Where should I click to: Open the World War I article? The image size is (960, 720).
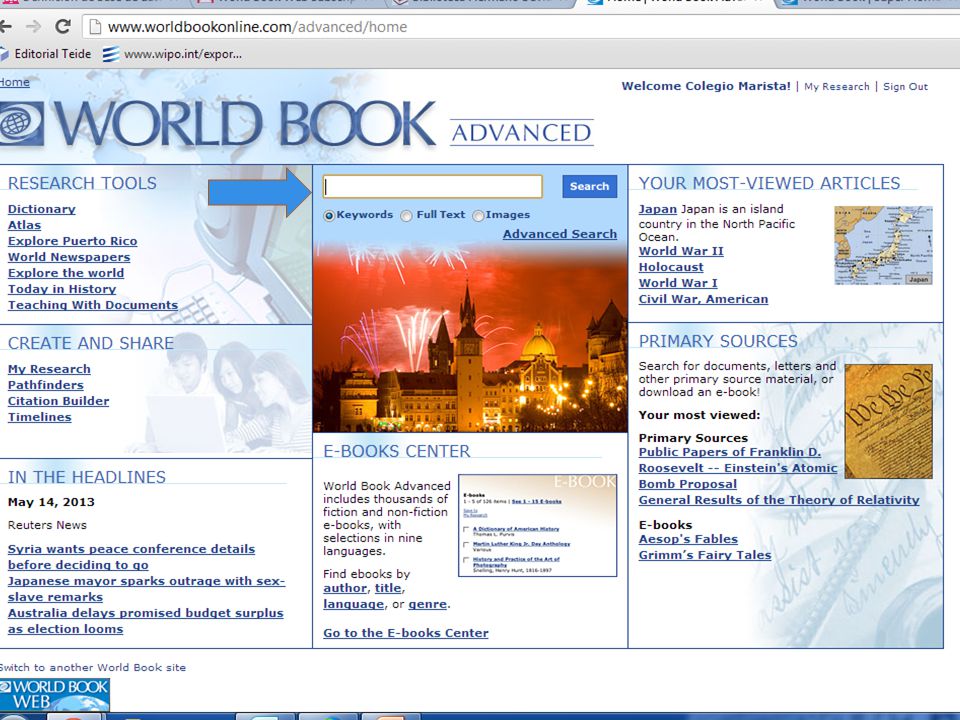click(678, 282)
